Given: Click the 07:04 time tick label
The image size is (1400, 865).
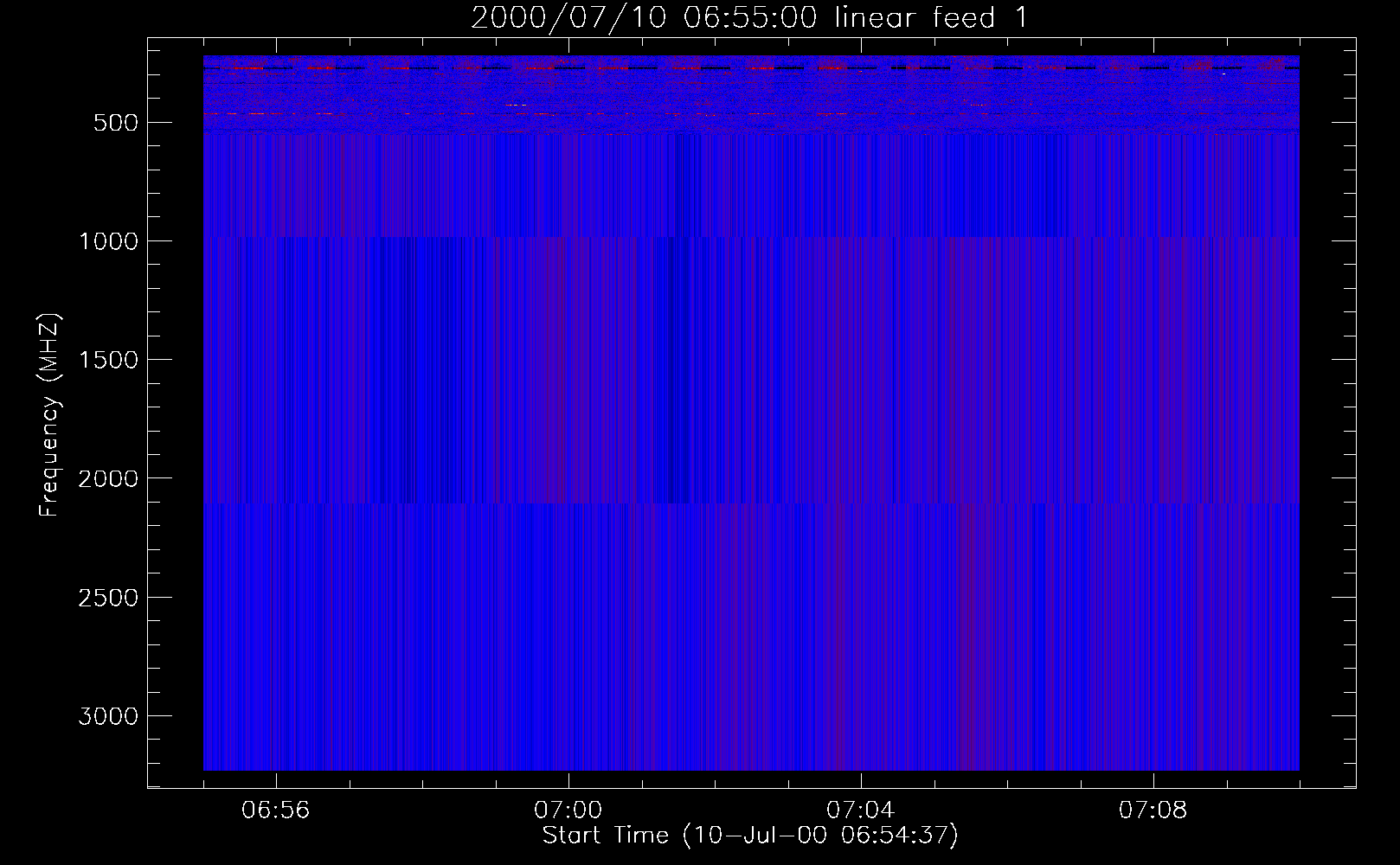Looking at the screenshot, I should coord(861,811).
